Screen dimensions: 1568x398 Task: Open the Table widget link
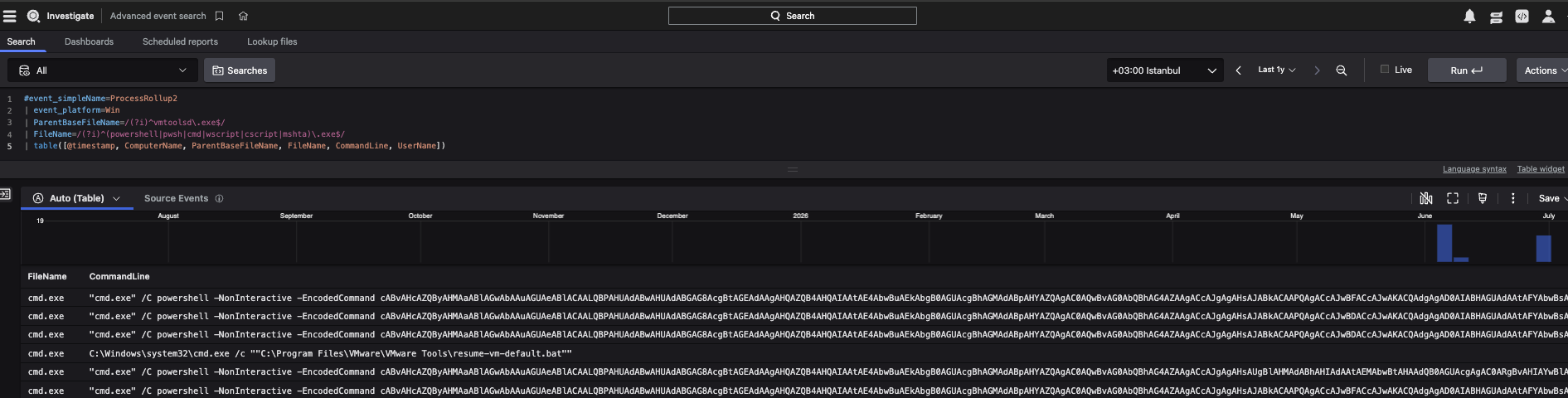(x=1541, y=169)
